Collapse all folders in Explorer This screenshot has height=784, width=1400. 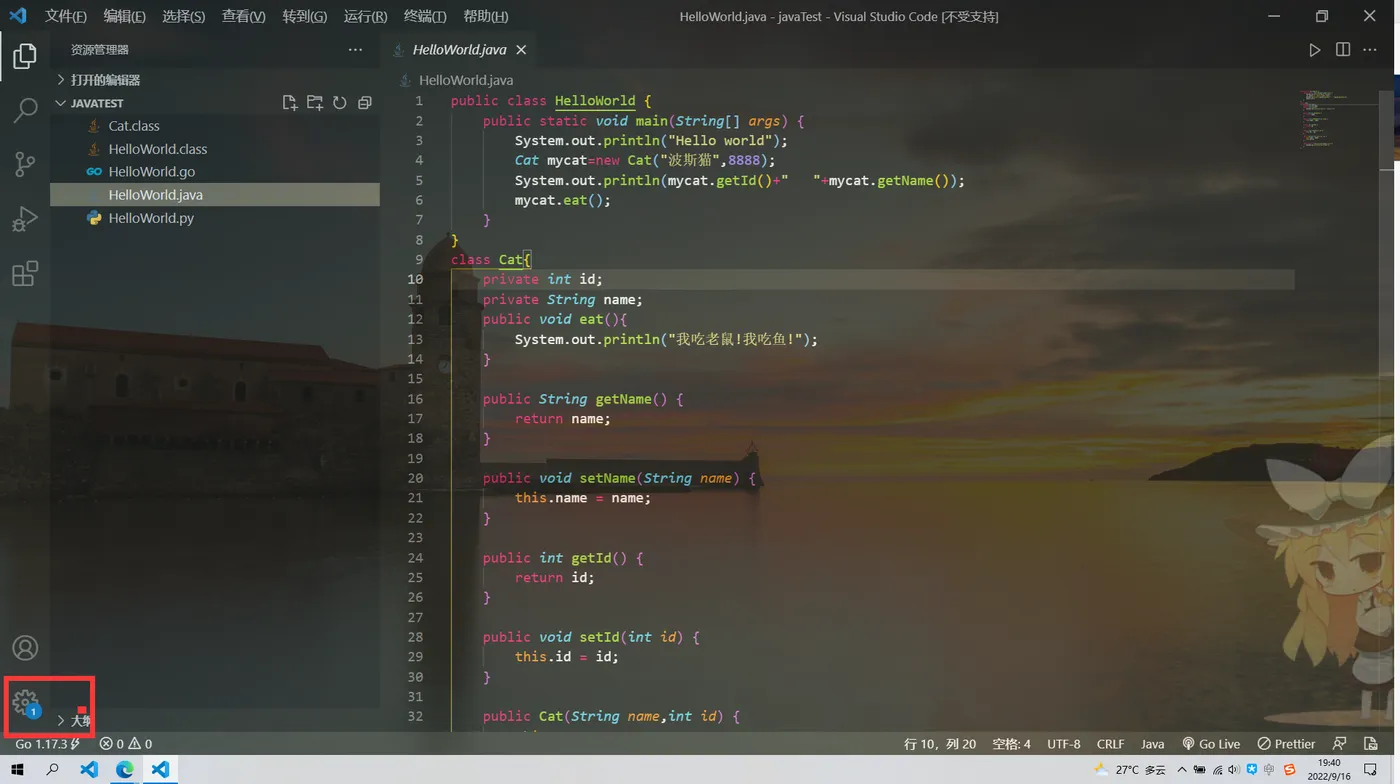[365, 103]
